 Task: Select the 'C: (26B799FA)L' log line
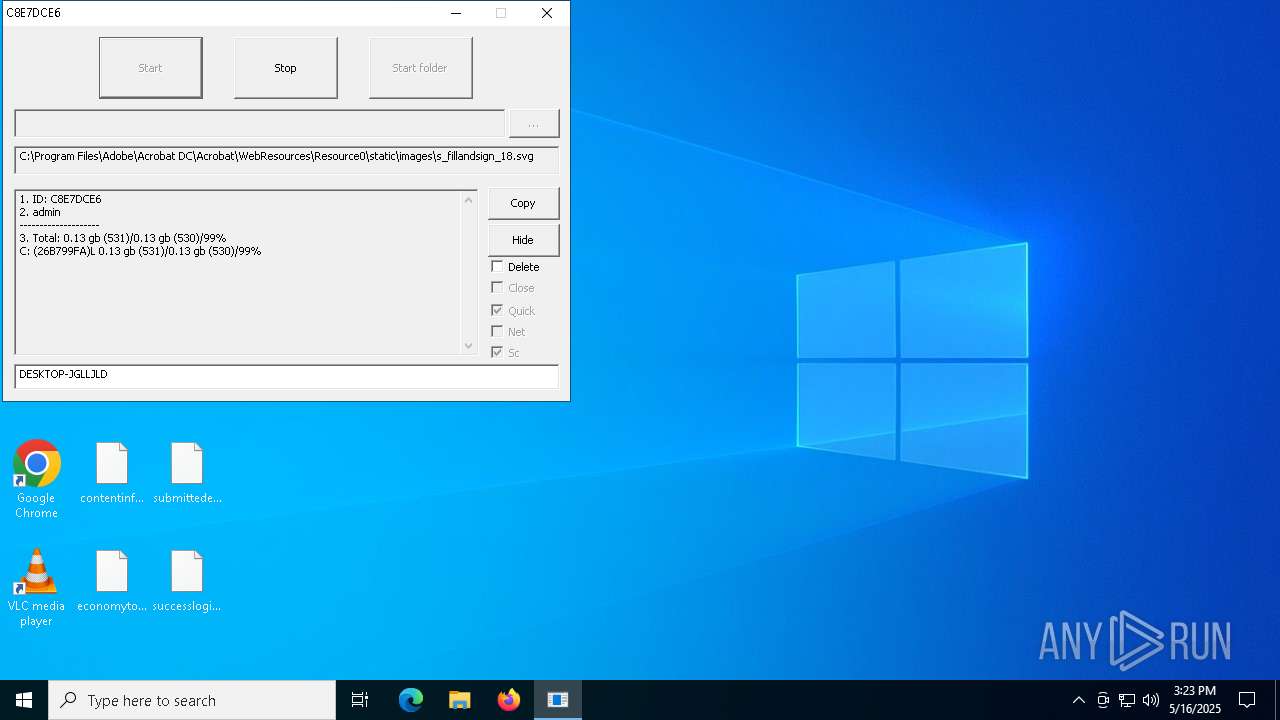[x=140, y=251]
